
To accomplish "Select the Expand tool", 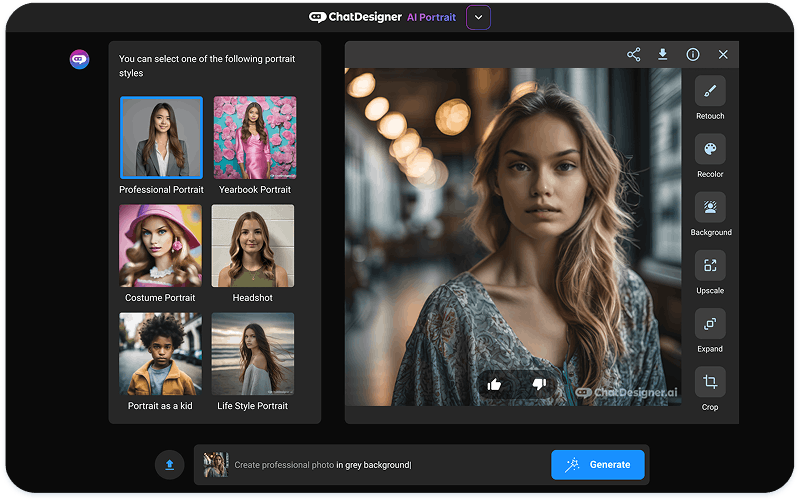I will click(x=710, y=323).
